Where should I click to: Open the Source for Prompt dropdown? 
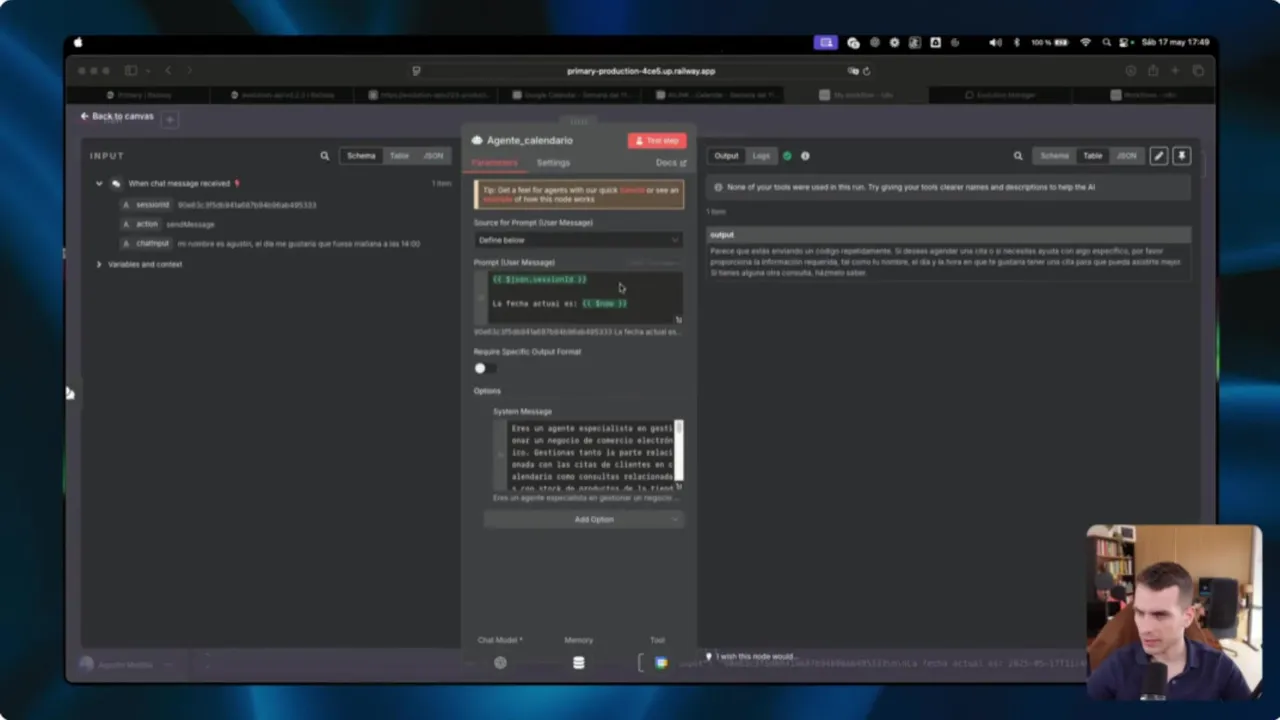coord(578,240)
